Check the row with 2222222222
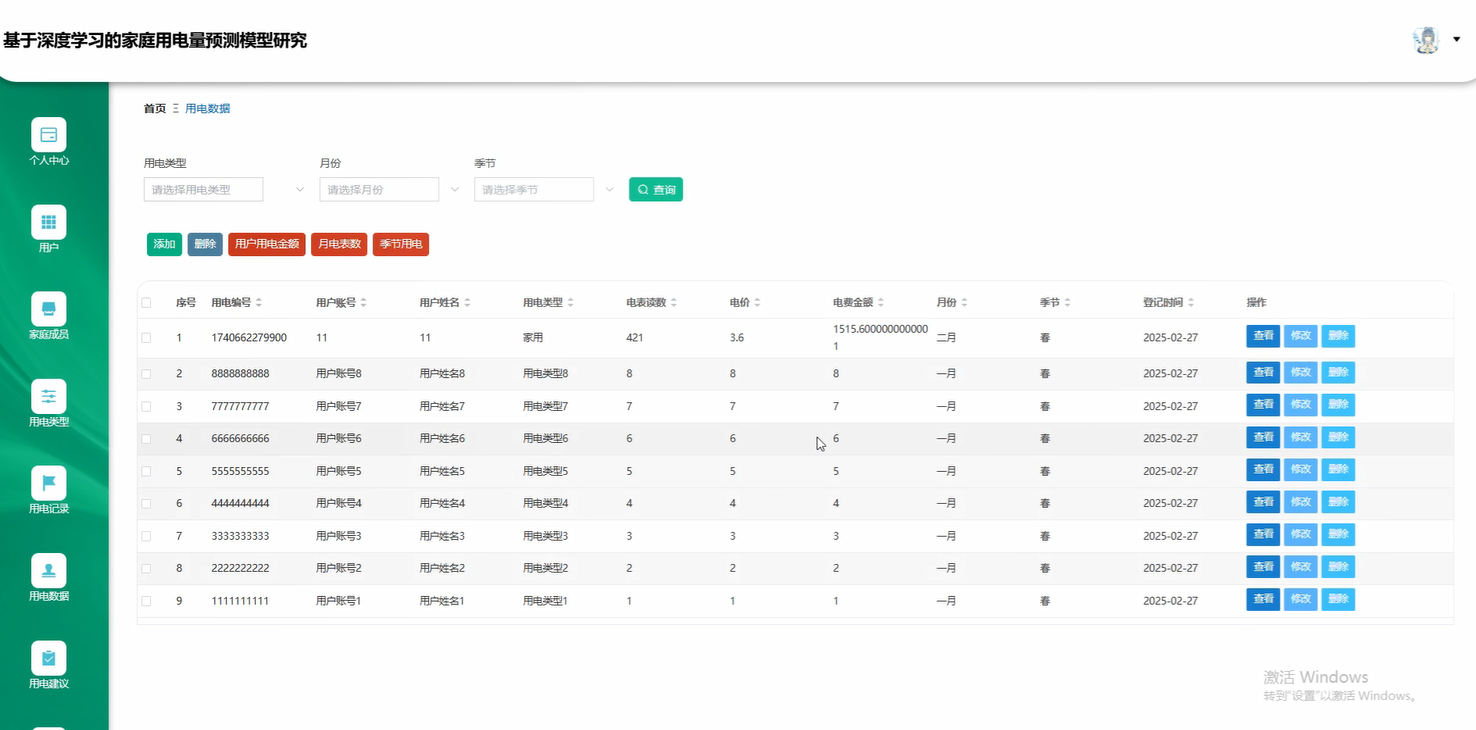The image size is (1476, 730). (147, 568)
